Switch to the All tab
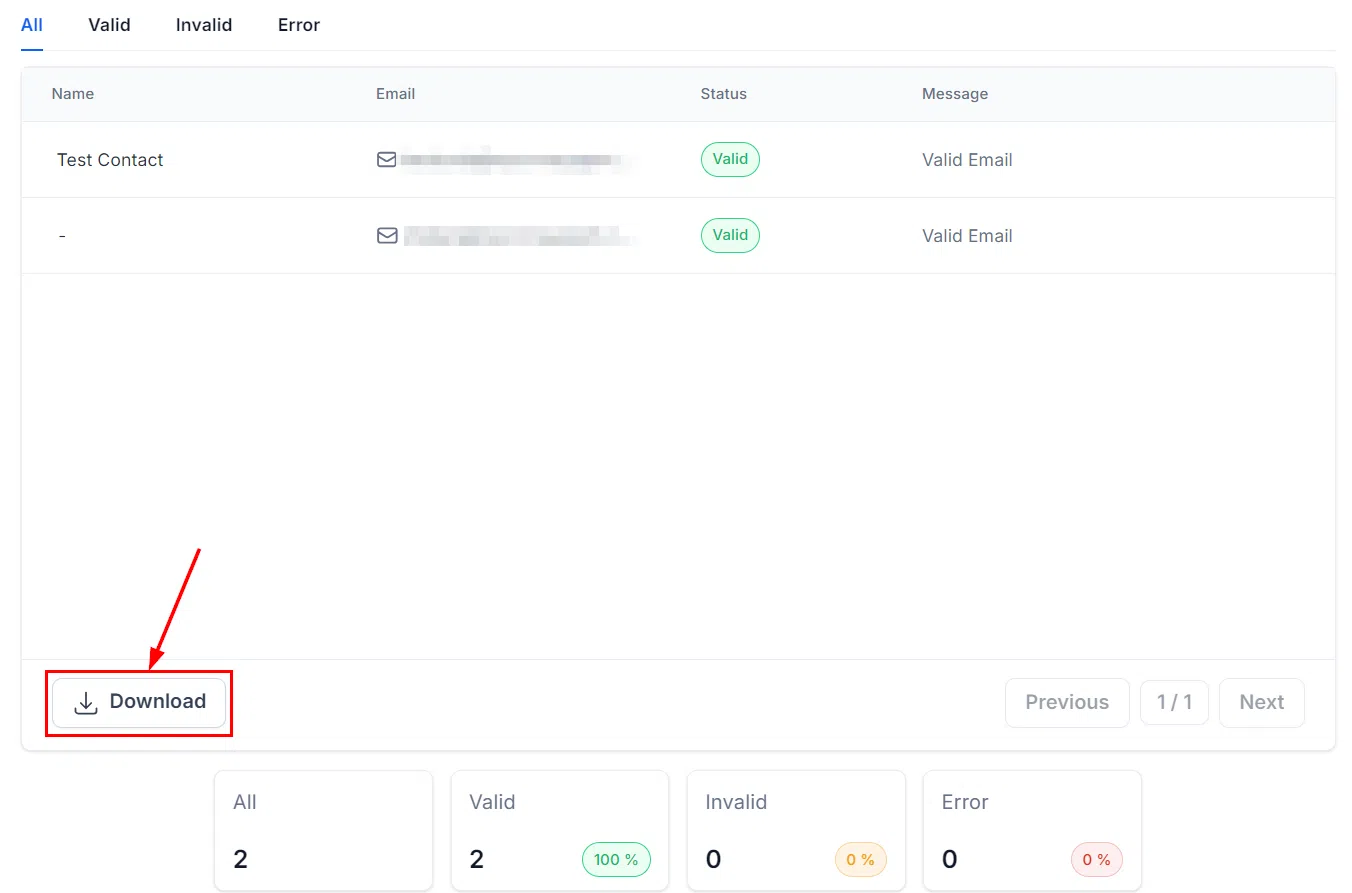Viewport: 1352px width, 893px height. tap(32, 25)
